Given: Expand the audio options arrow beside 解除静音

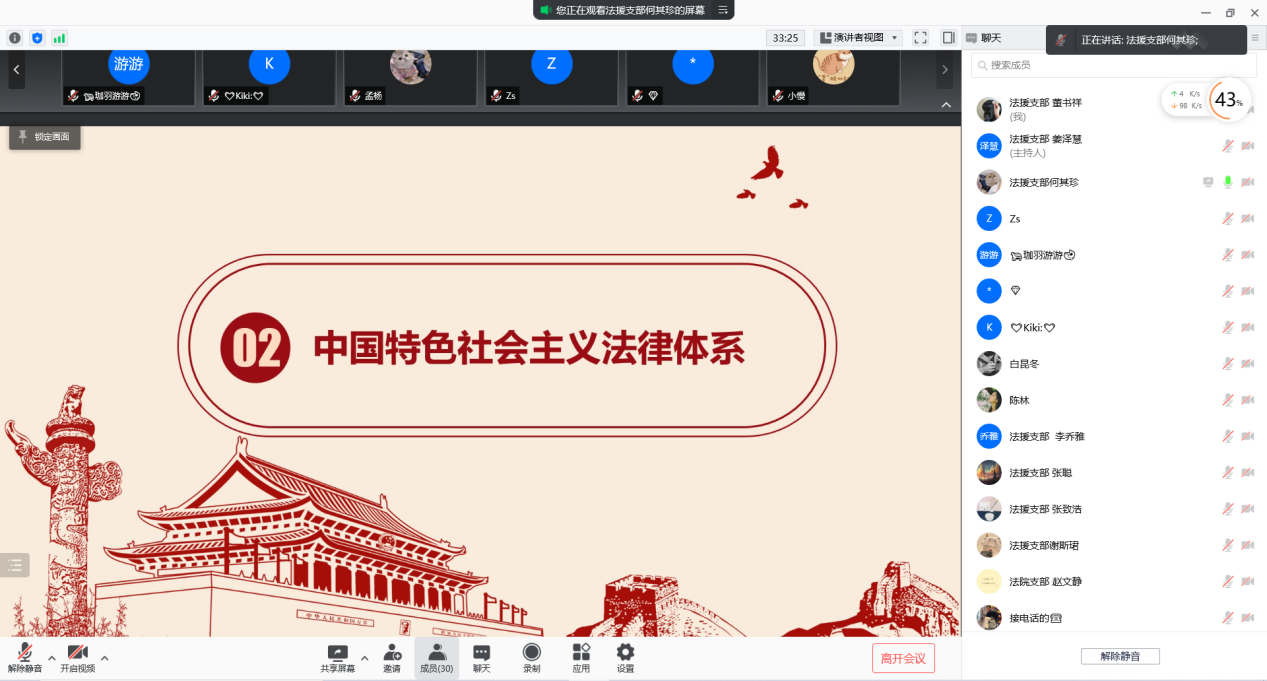Looking at the screenshot, I should tap(52, 658).
